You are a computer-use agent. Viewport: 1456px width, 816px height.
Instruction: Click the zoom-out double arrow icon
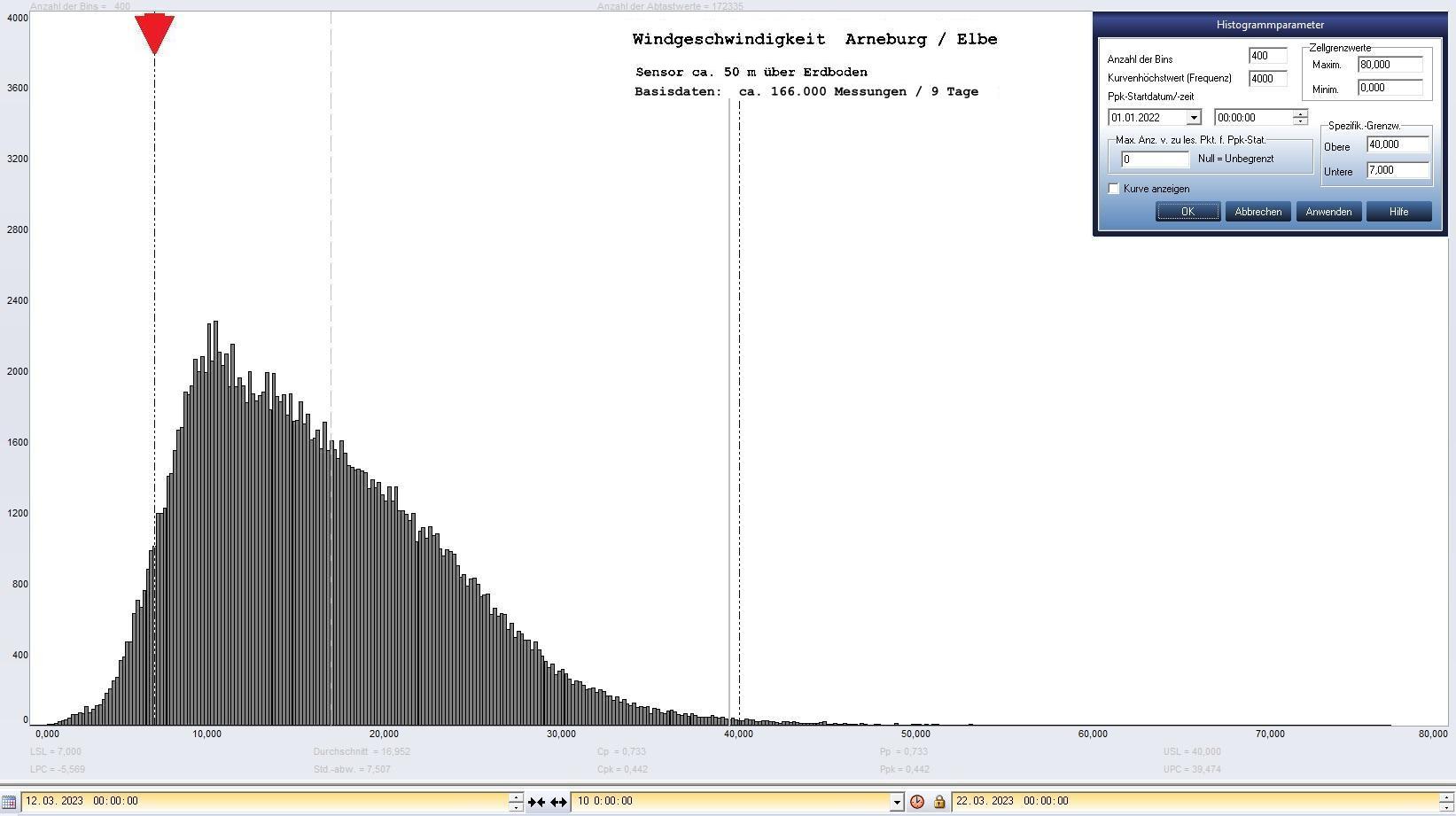[x=558, y=802]
